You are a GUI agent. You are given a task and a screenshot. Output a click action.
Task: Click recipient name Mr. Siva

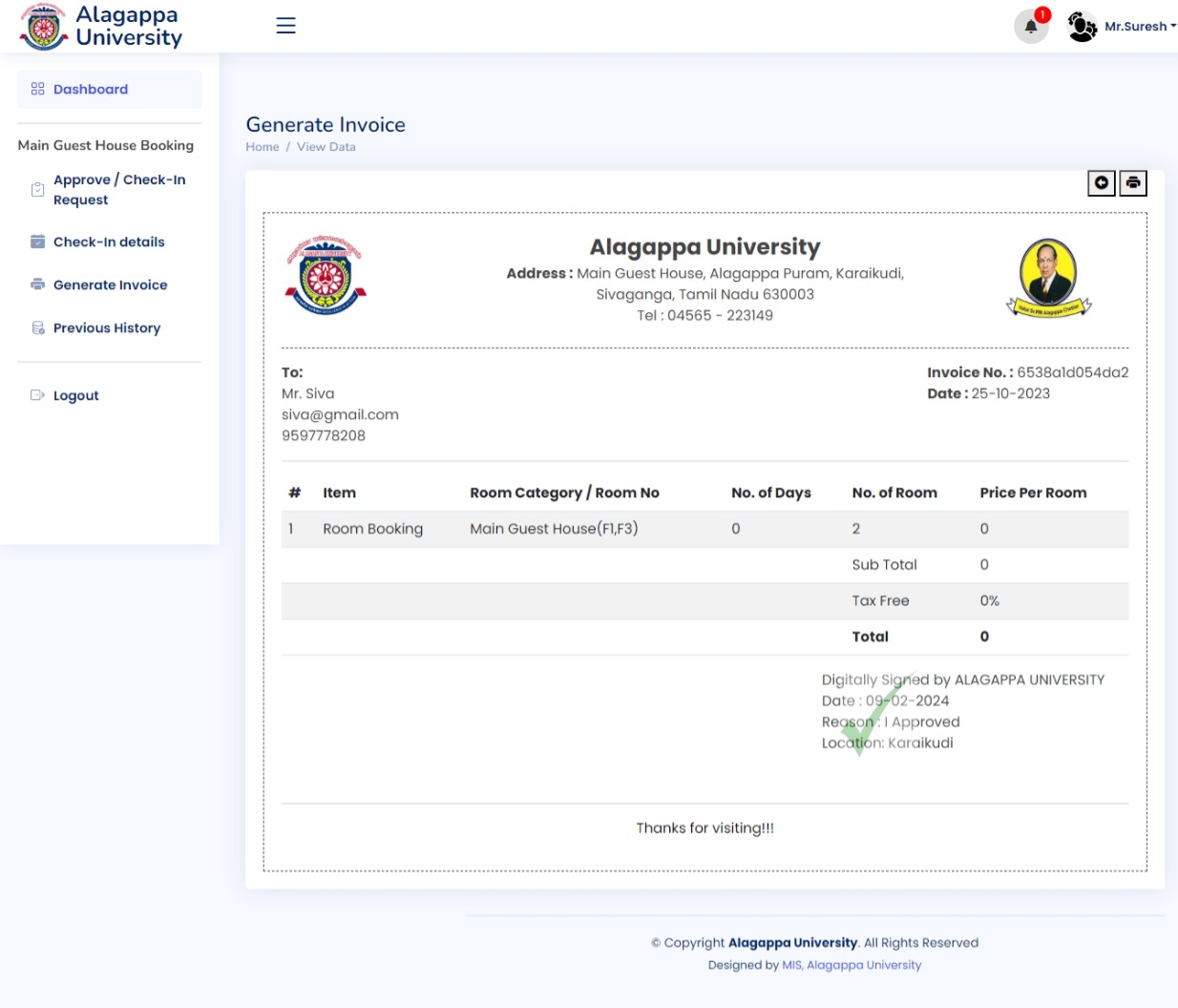(x=308, y=394)
